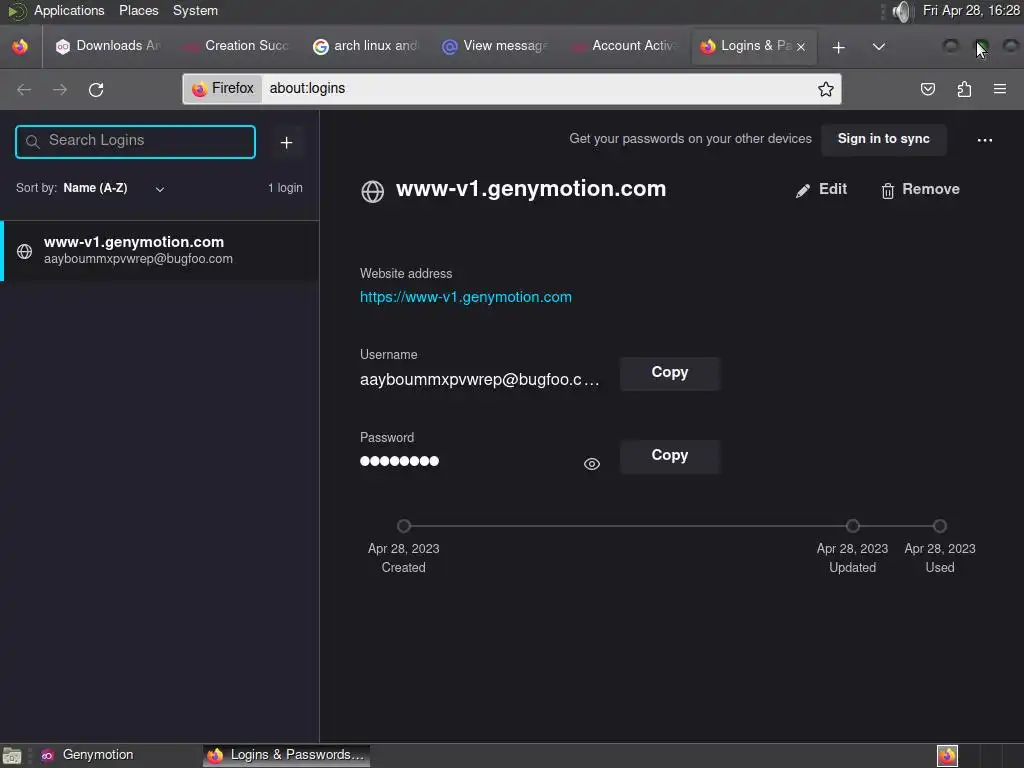
Task: Click the Created timeline marker
Action: click(404, 526)
